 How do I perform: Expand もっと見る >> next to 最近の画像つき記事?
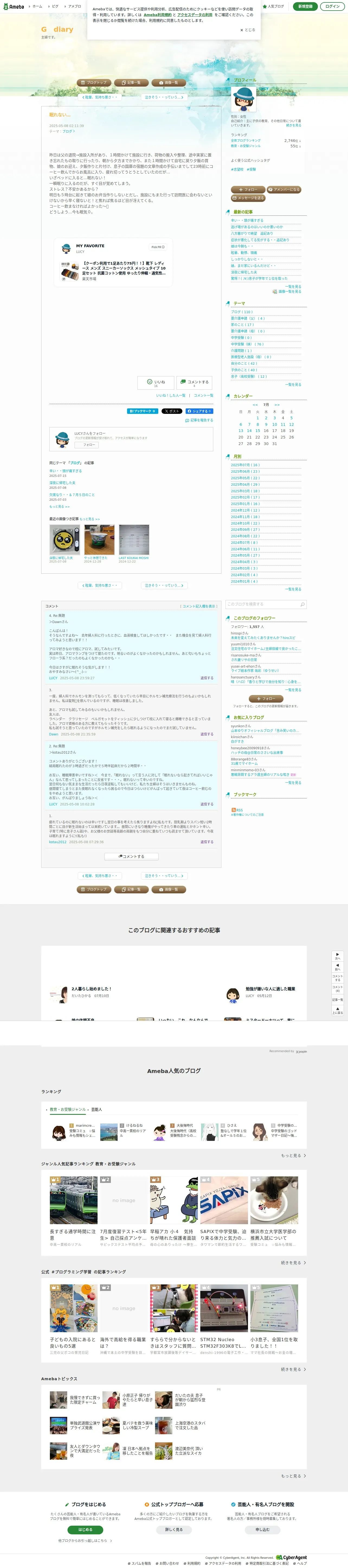click(x=89, y=519)
